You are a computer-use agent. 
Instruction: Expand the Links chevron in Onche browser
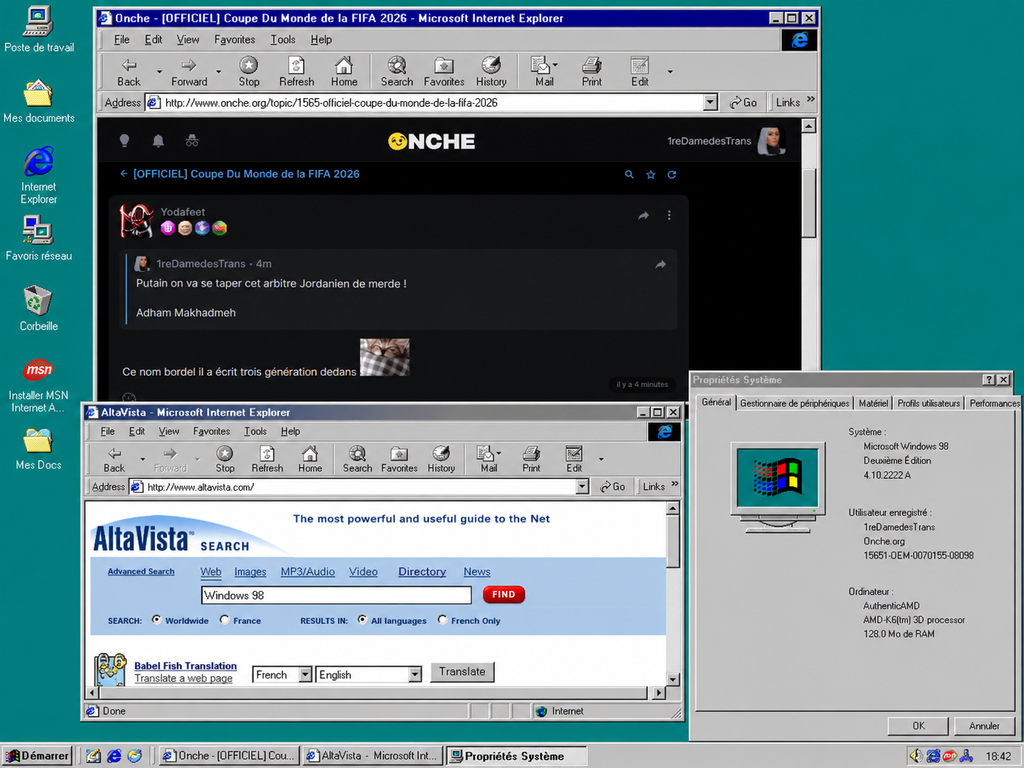pos(811,100)
